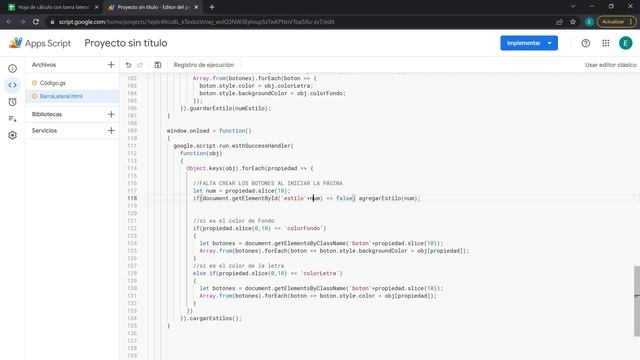Undo the last edit in the editor
Screen dimensions: 640x360
click(x=128, y=65)
